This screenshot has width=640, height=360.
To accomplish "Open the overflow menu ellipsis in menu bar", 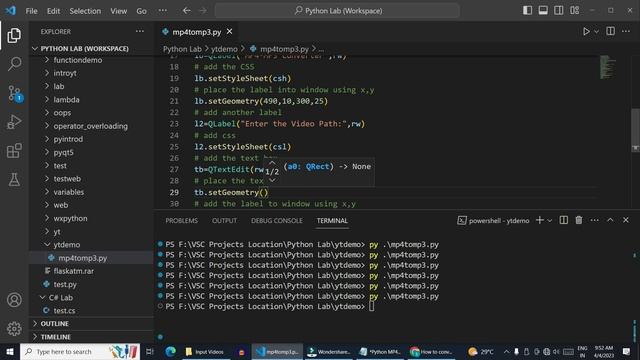I will tap(162, 11).
